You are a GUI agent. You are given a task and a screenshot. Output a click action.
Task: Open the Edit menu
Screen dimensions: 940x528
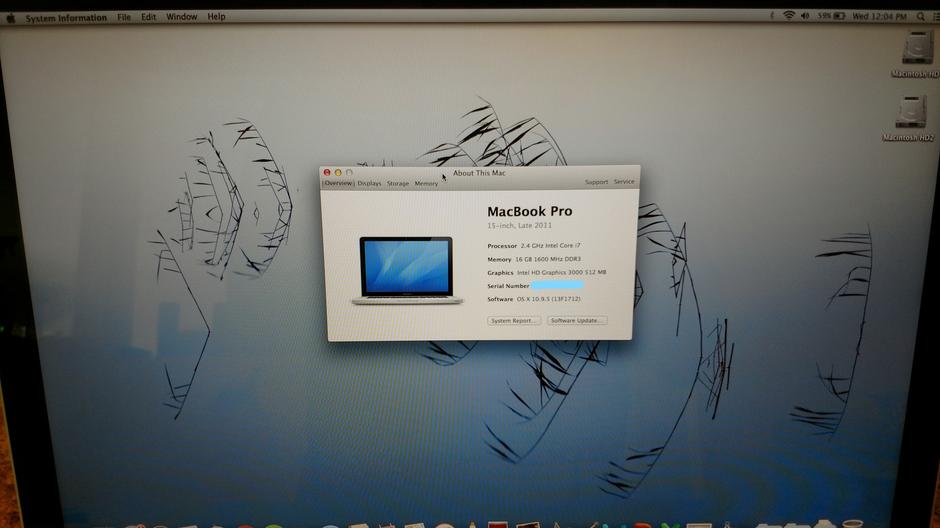[148, 17]
